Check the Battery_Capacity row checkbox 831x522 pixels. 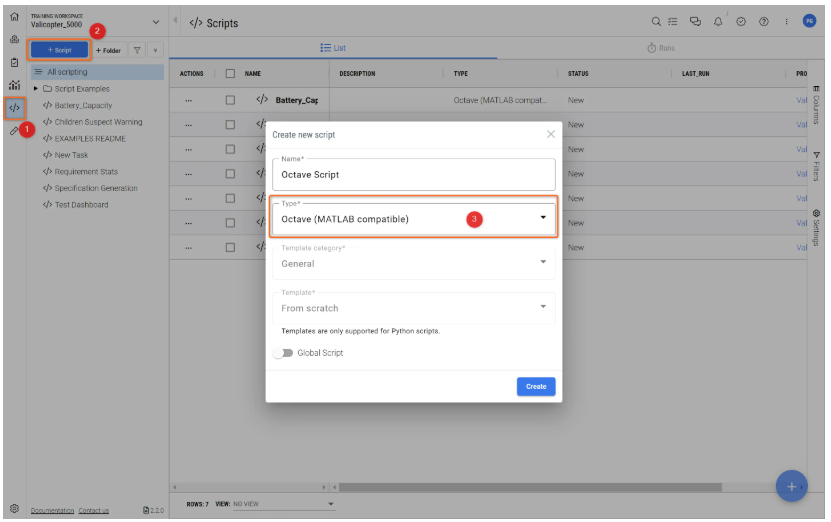(230, 100)
